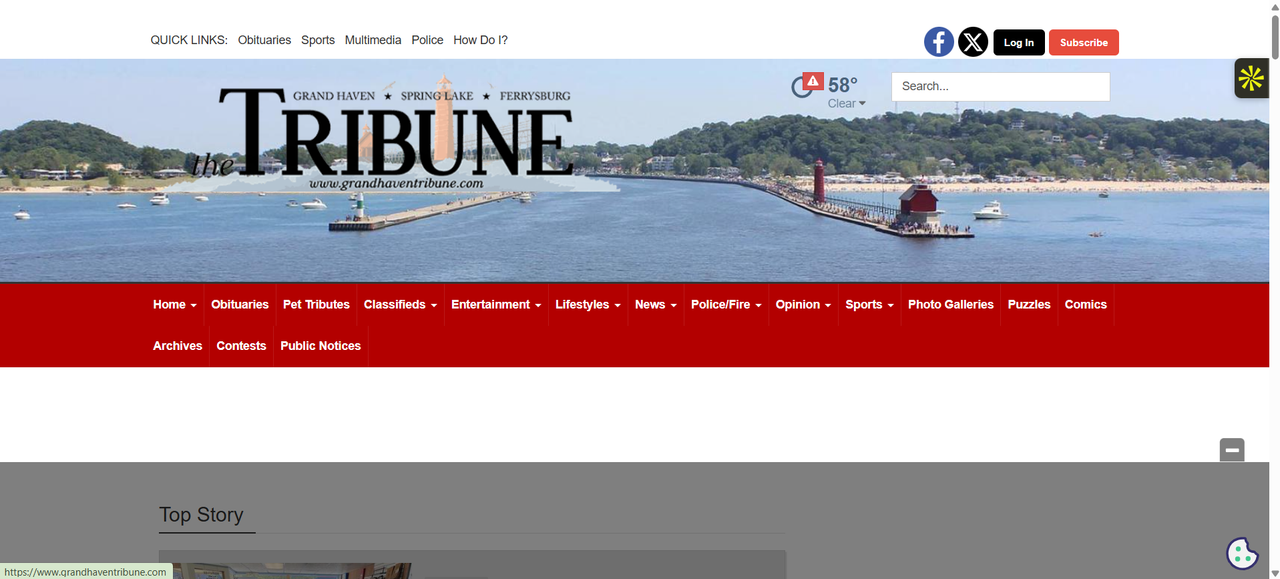Image resolution: width=1280 pixels, height=579 pixels.
Task: Open Photo Galleries menu item
Action: point(951,305)
